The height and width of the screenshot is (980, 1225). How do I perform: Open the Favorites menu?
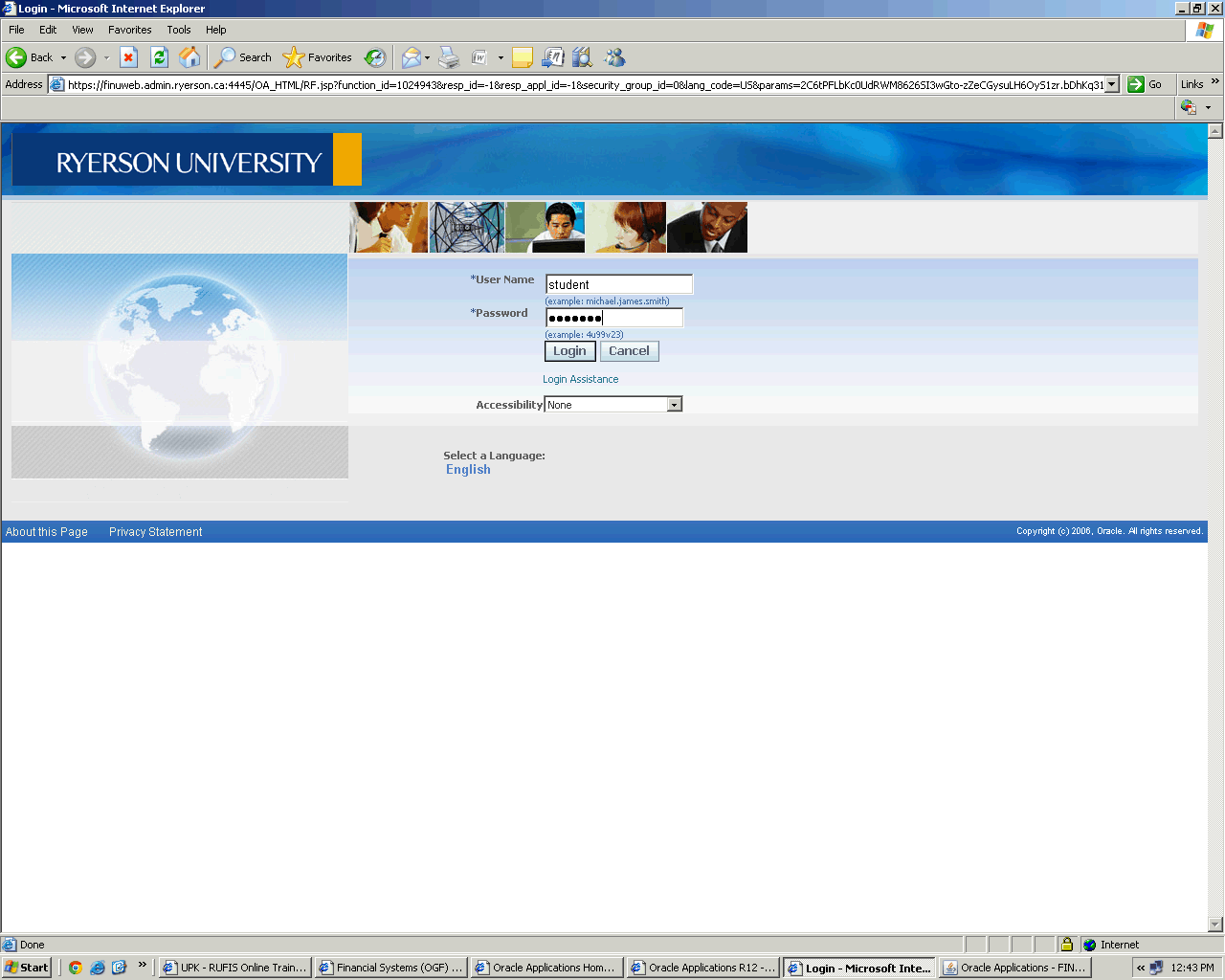click(x=129, y=30)
